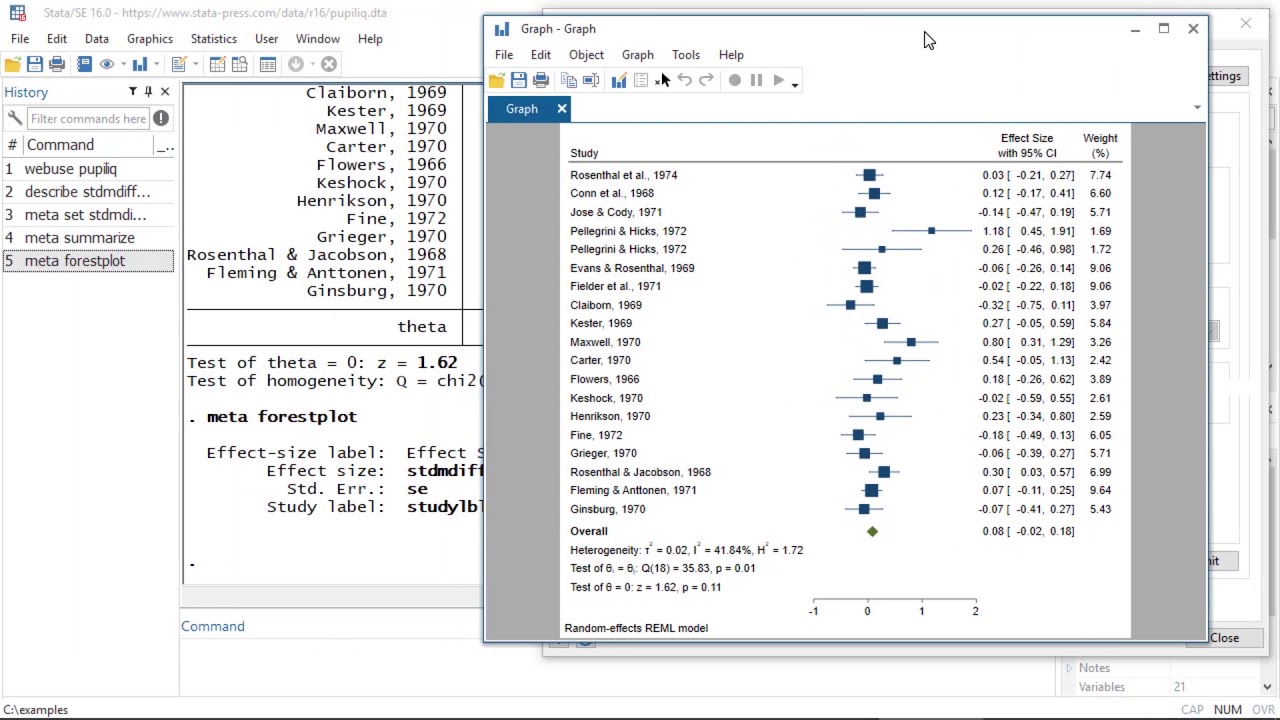Image resolution: width=1280 pixels, height=720 pixels.
Task: Click the Command column header in the History panel
Action: (88, 145)
